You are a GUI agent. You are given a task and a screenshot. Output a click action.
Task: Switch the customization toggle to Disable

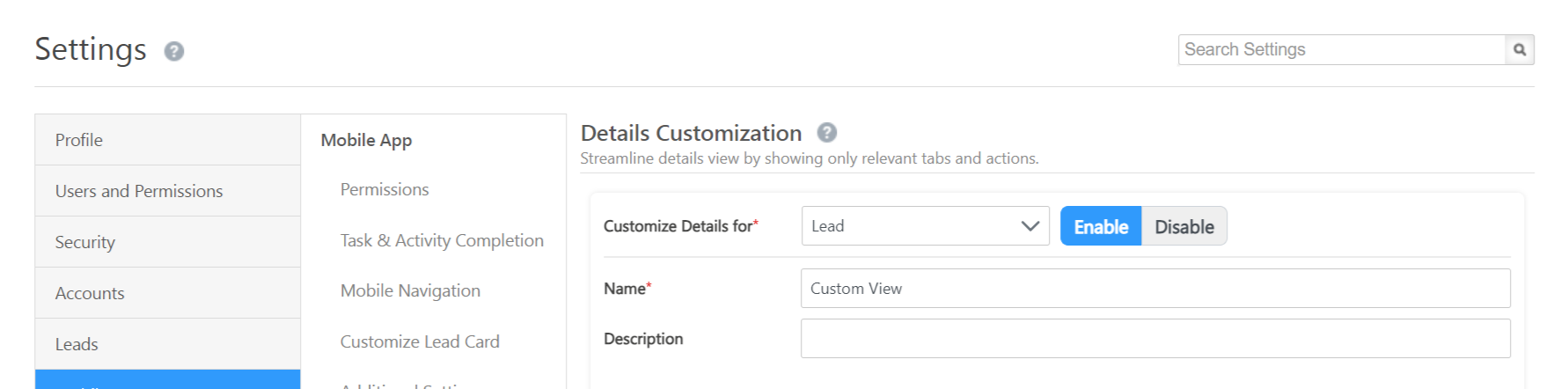[1183, 226]
